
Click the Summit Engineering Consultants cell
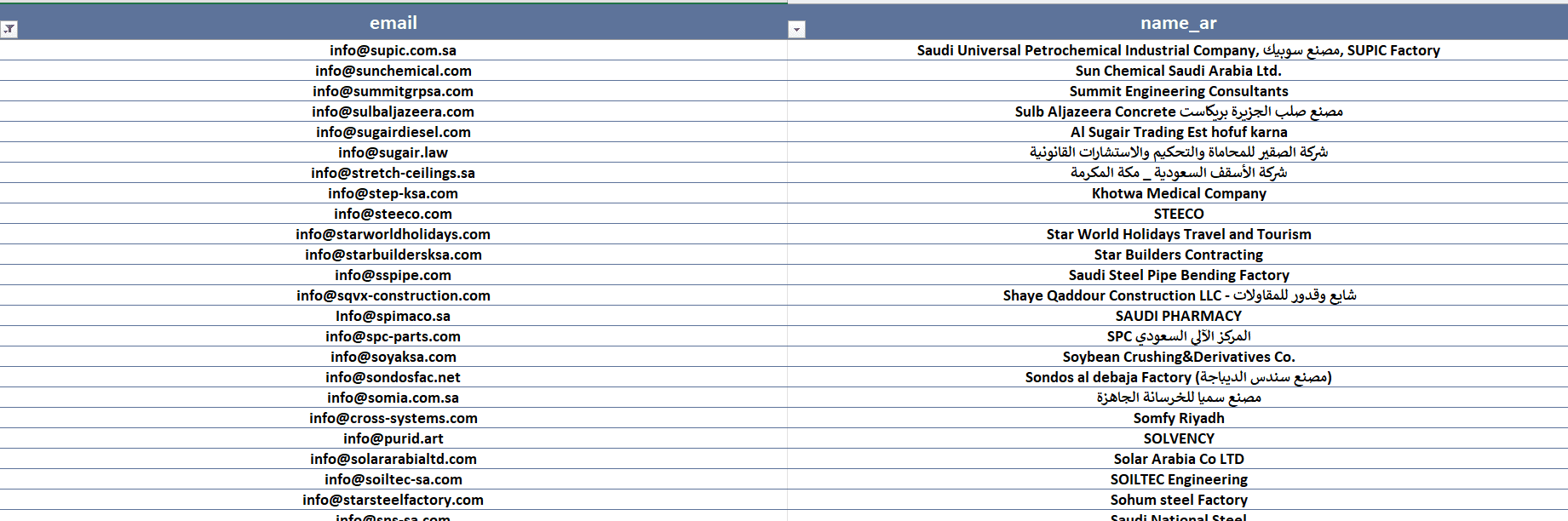[x=1178, y=91]
